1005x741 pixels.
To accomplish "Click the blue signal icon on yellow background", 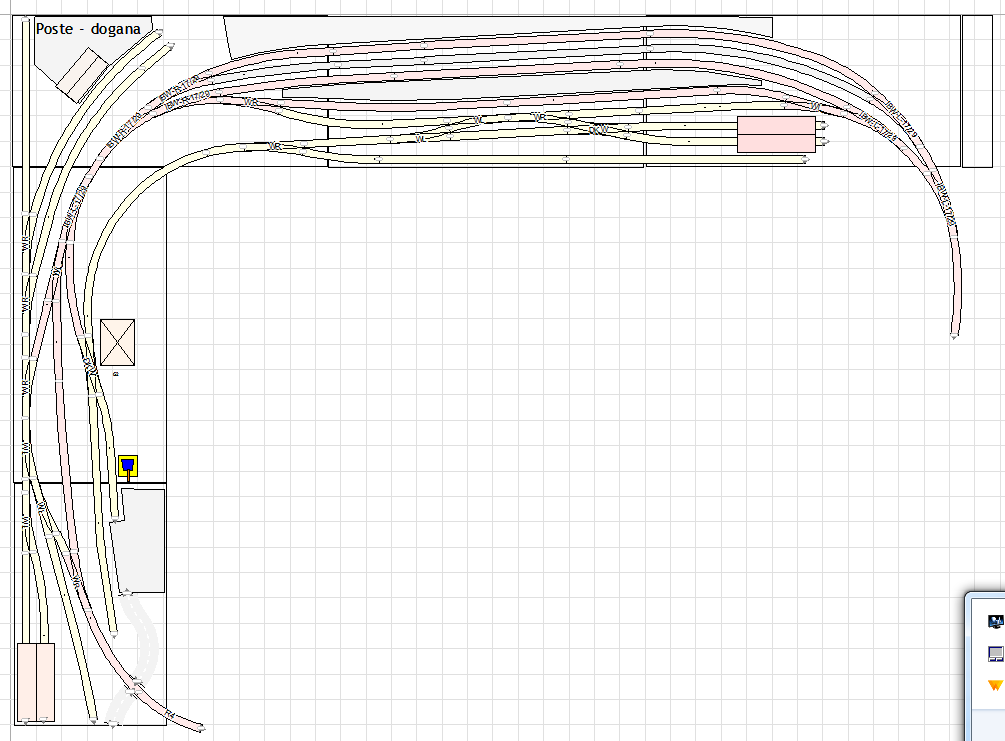I will click(127, 465).
